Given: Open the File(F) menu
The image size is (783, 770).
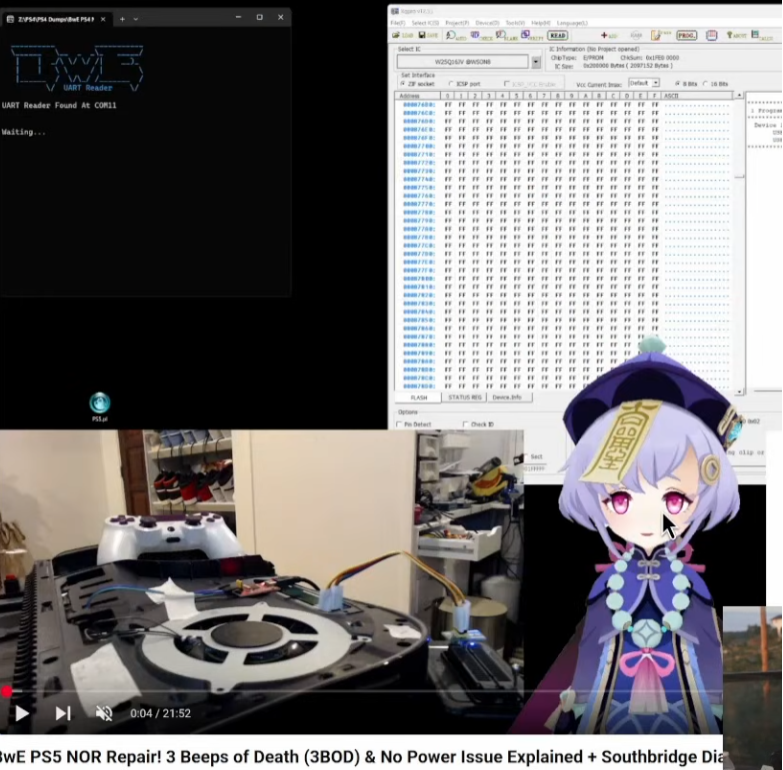Looking at the screenshot, I should 397,23.
